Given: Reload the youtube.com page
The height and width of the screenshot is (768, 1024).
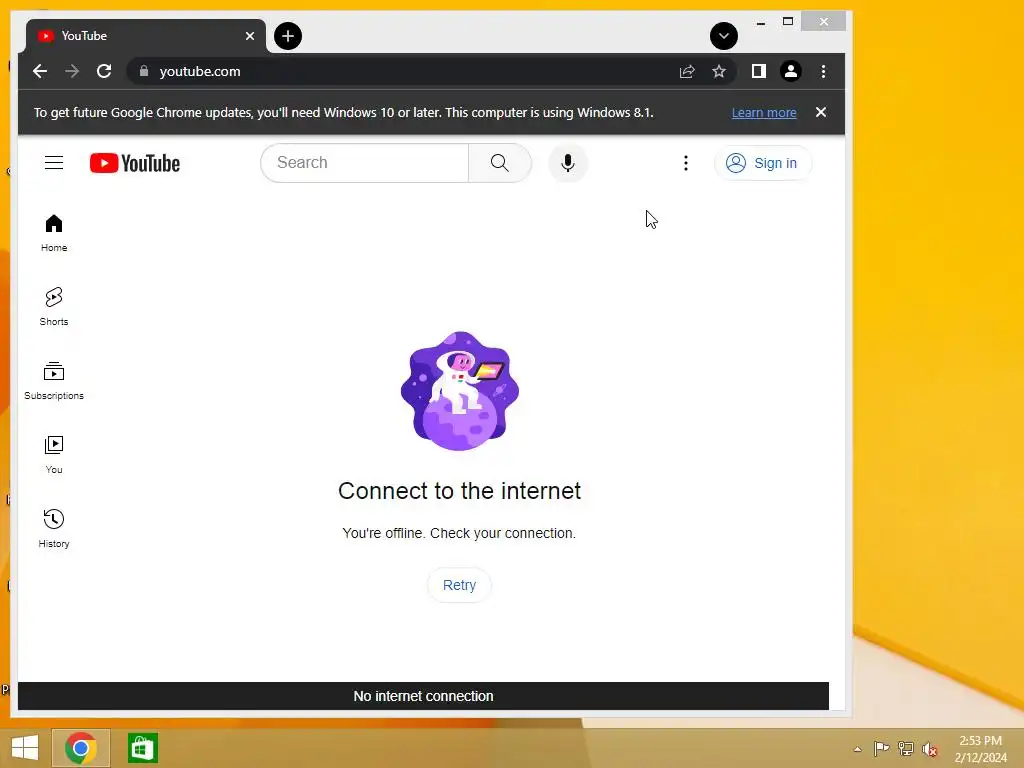Looking at the screenshot, I should (x=104, y=71).
